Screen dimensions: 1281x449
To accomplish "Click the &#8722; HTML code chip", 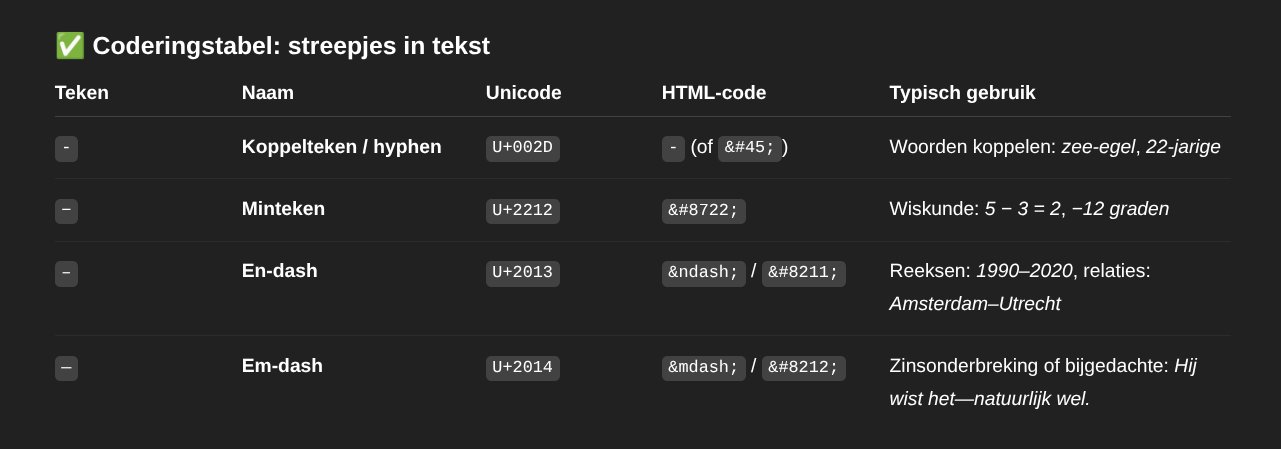I will tap(704, 211).
